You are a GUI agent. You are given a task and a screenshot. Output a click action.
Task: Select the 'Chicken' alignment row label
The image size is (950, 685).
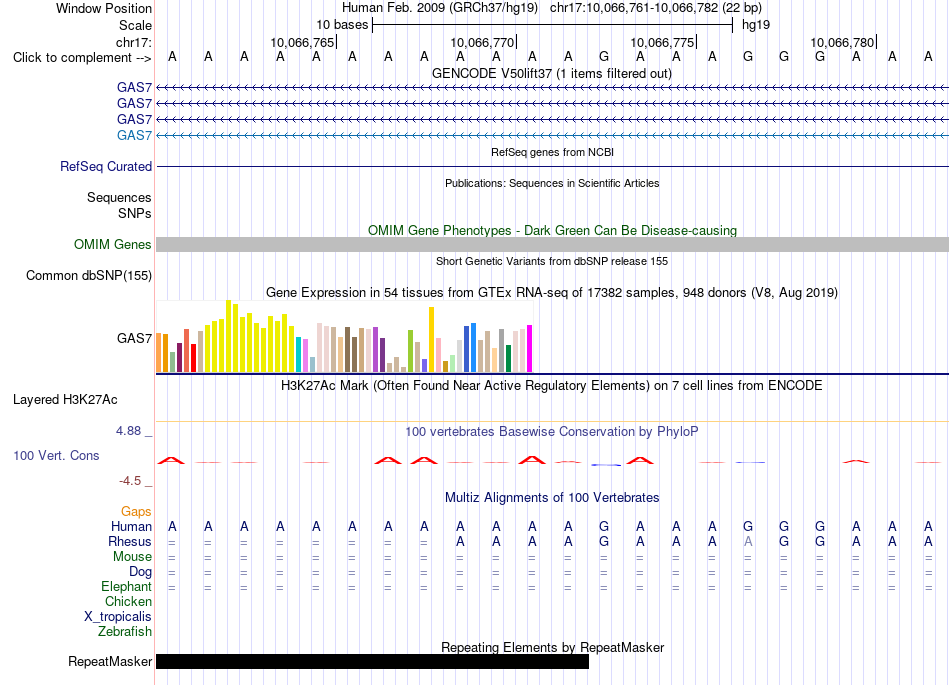point(128,601)
